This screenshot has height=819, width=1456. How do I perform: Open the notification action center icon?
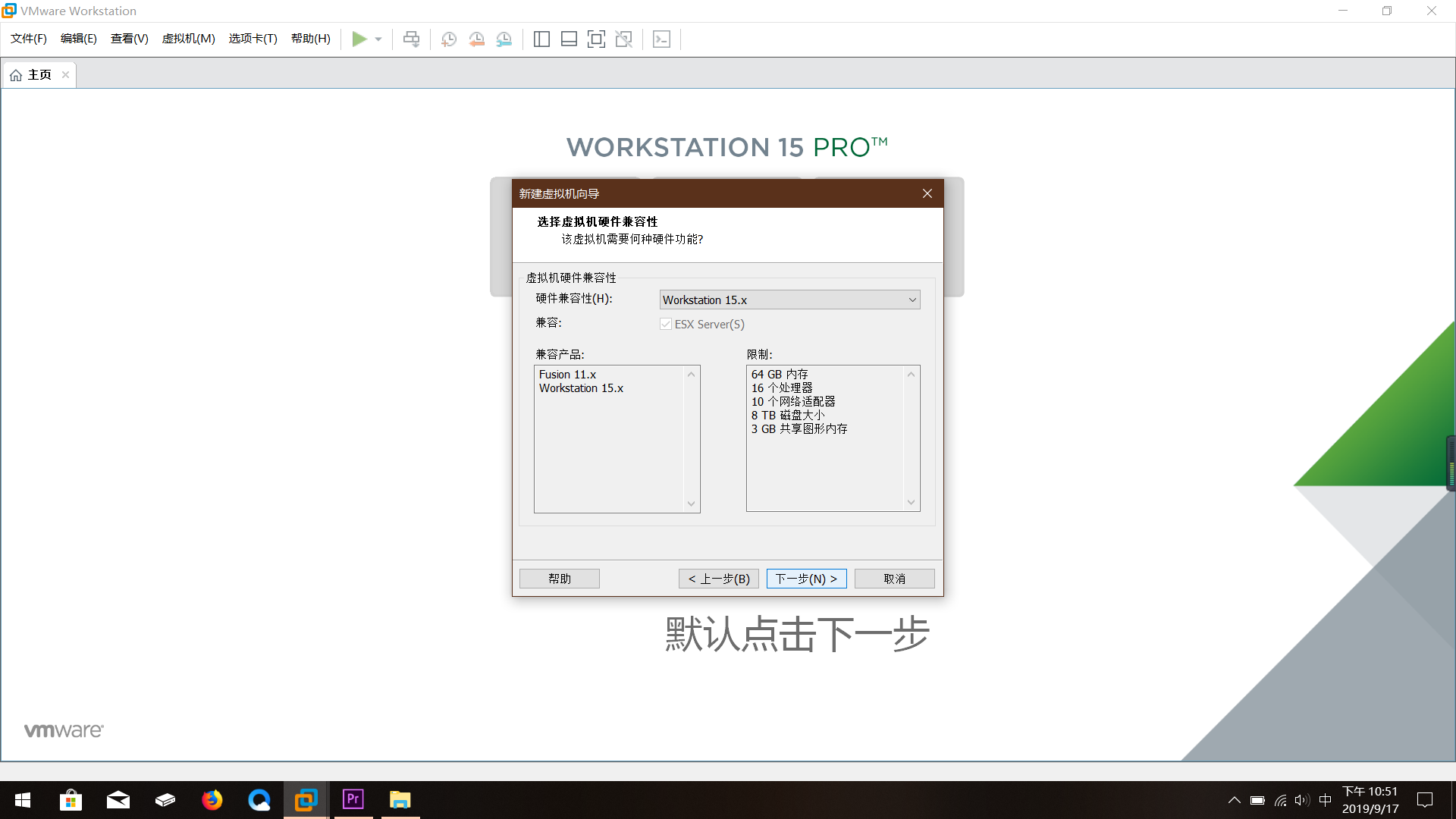click(1425, 800)
